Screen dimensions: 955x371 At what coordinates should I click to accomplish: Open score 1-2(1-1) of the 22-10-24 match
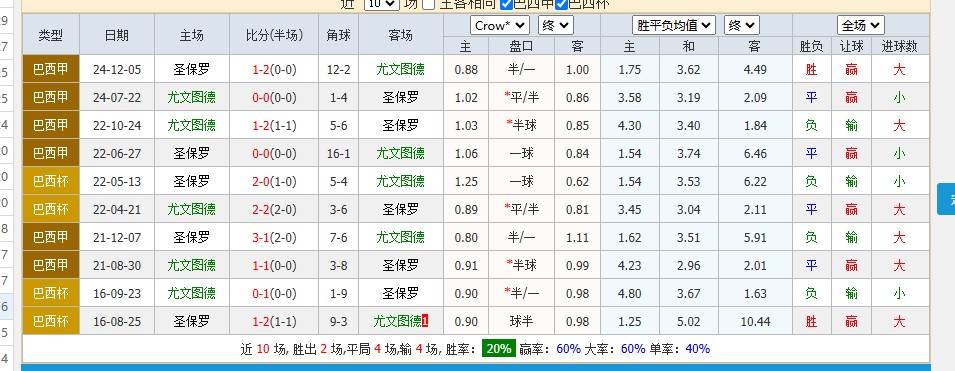pos(274,125)
